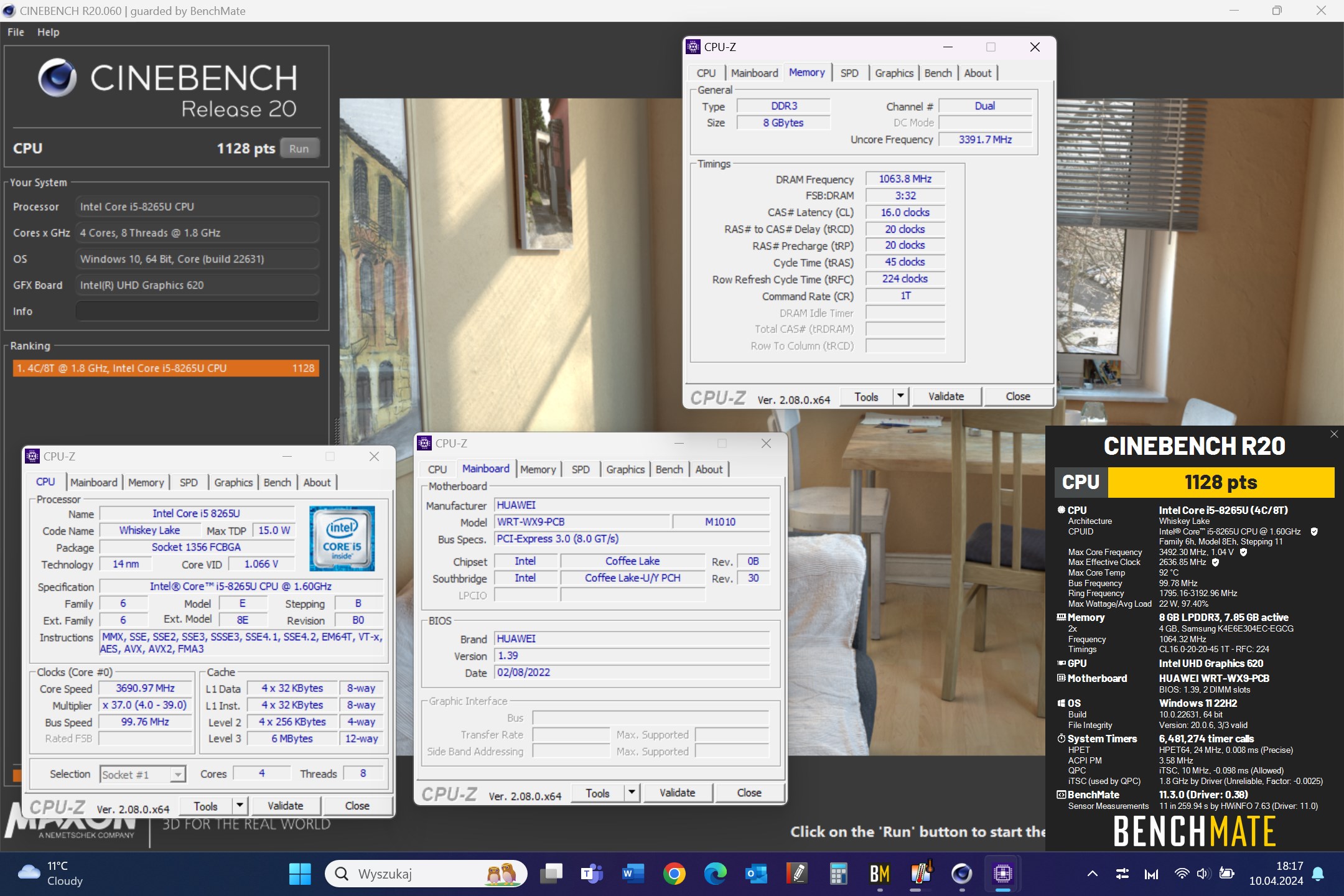Launch Google Chrome from the taskbar
1344x896 pixels.
pos(674,874)
